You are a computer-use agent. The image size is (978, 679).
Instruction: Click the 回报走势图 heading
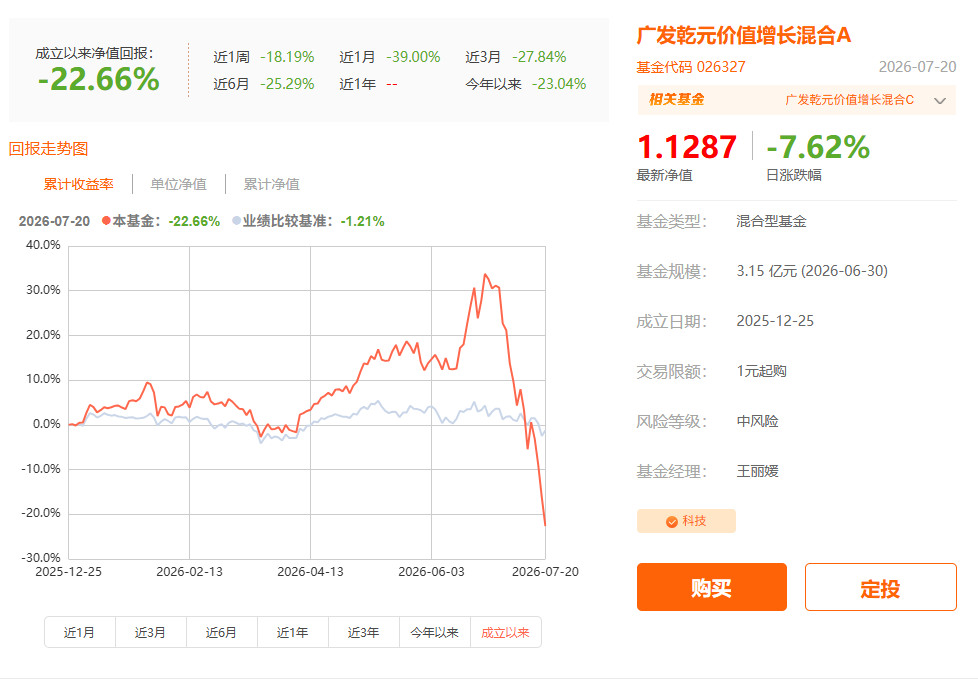click(48, 148)
